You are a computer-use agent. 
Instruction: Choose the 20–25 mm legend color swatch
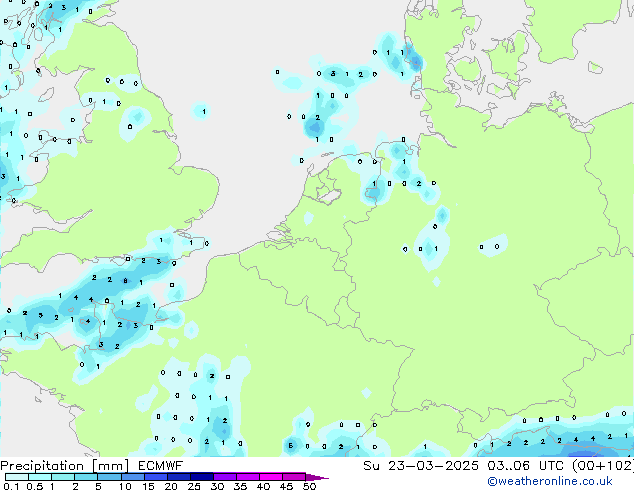point(178,477)
